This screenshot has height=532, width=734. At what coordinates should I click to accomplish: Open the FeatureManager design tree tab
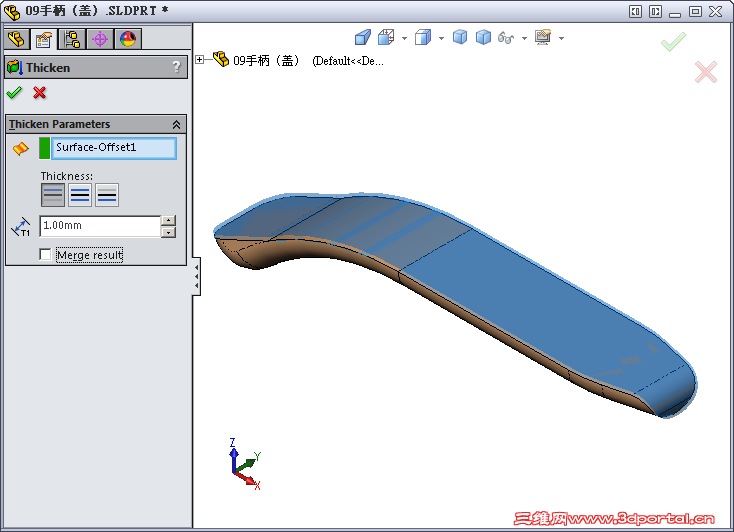pyautogui.click(x=16, y=39)
